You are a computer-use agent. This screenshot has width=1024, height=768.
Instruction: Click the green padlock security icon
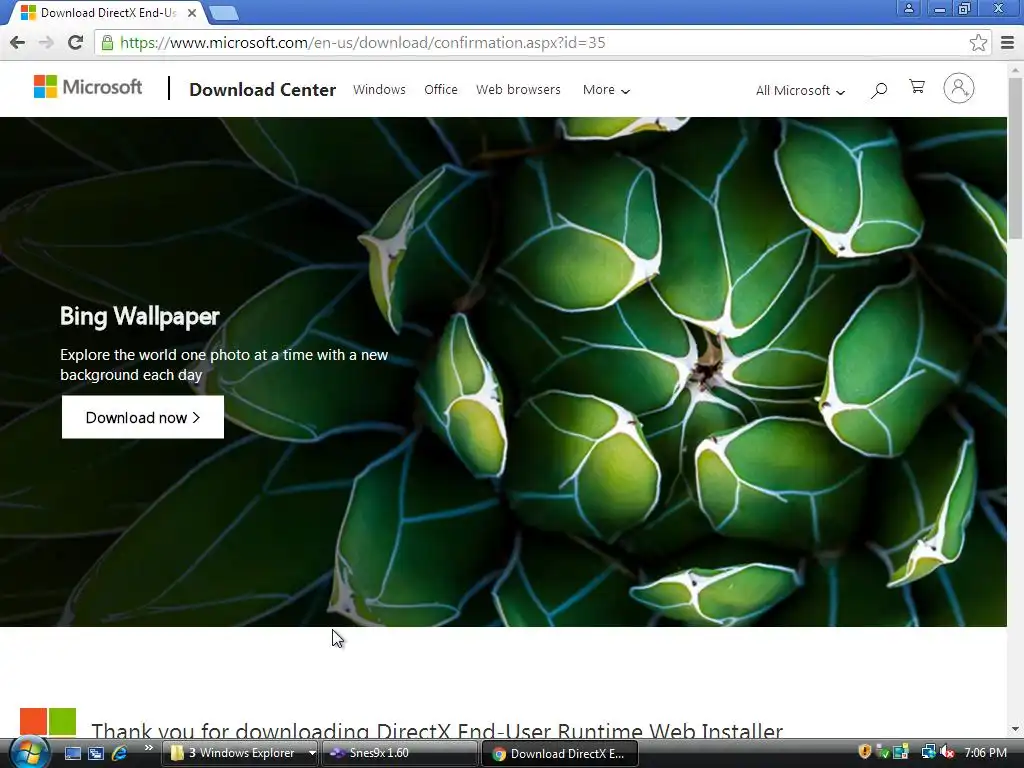pos(107,42)
